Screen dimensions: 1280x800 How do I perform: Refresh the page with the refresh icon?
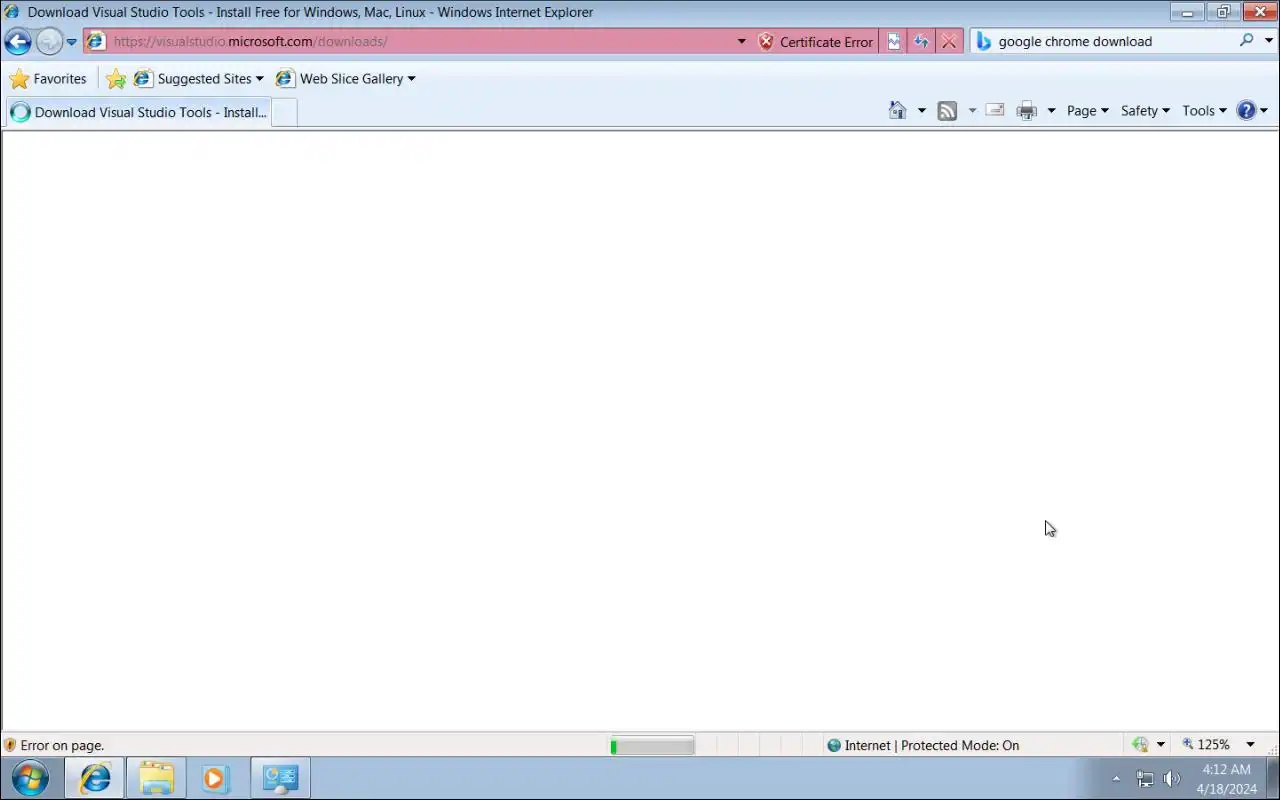pyautogui.click(x=921, y=42)
